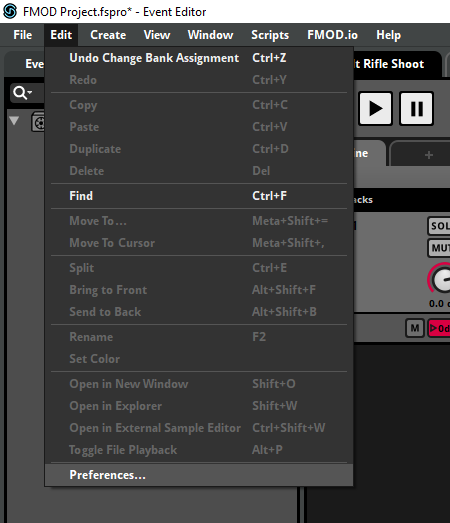450x523 pixels.
Task: Open the FMOD.io menu
Action: click(332, 35)
